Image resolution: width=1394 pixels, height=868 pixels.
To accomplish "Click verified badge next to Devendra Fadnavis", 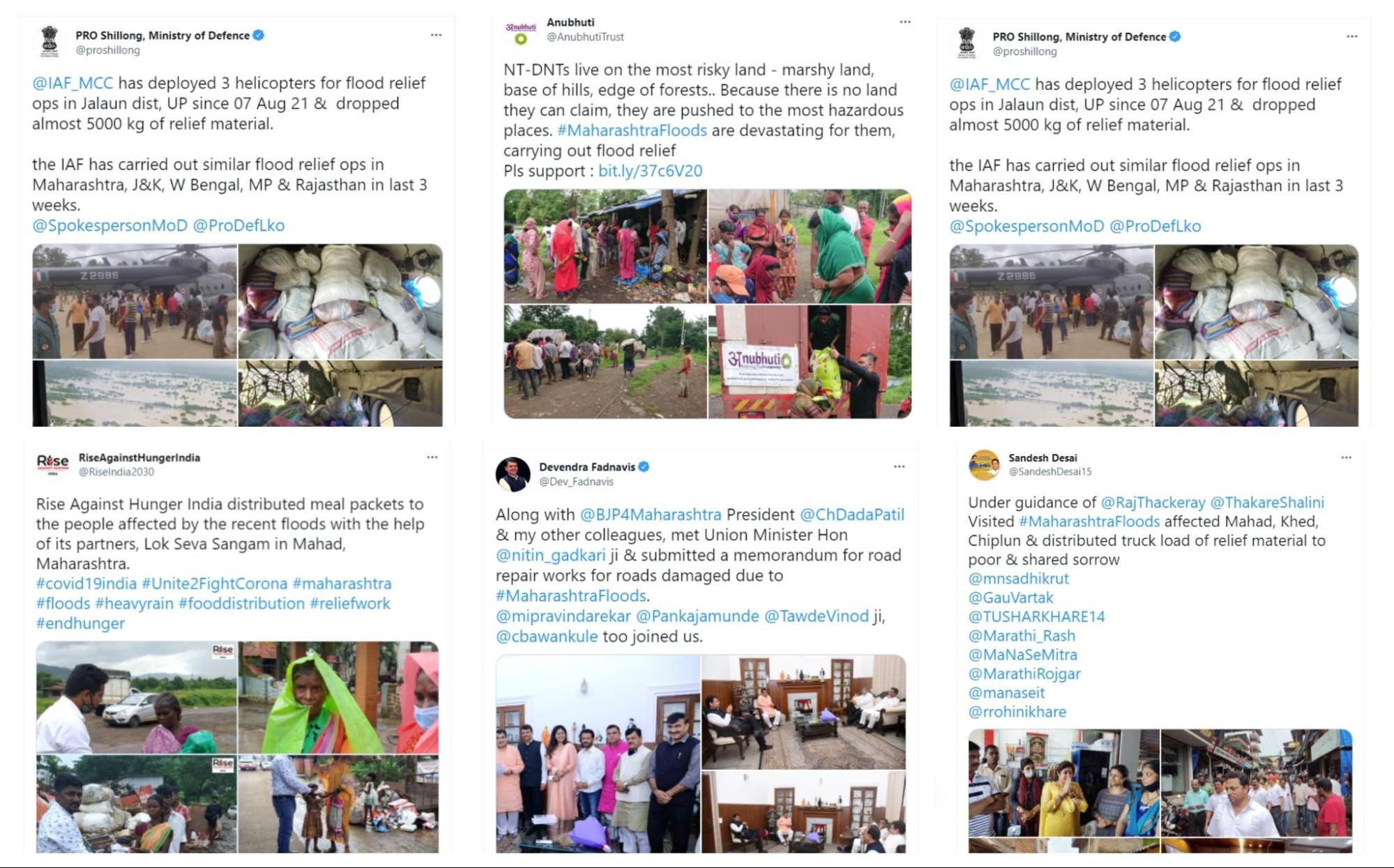I will pyautogui.click(x=644, y=467).
